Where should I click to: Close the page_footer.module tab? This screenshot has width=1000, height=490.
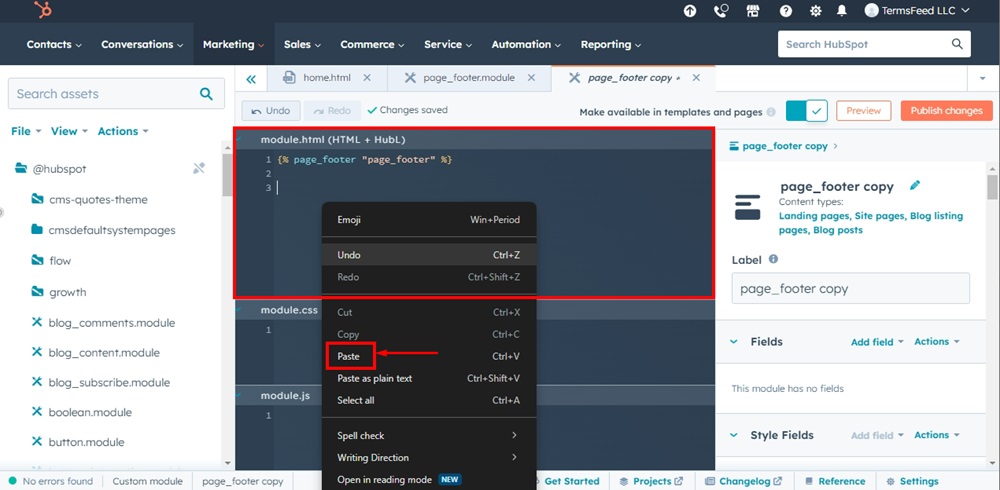click(531, 78)
